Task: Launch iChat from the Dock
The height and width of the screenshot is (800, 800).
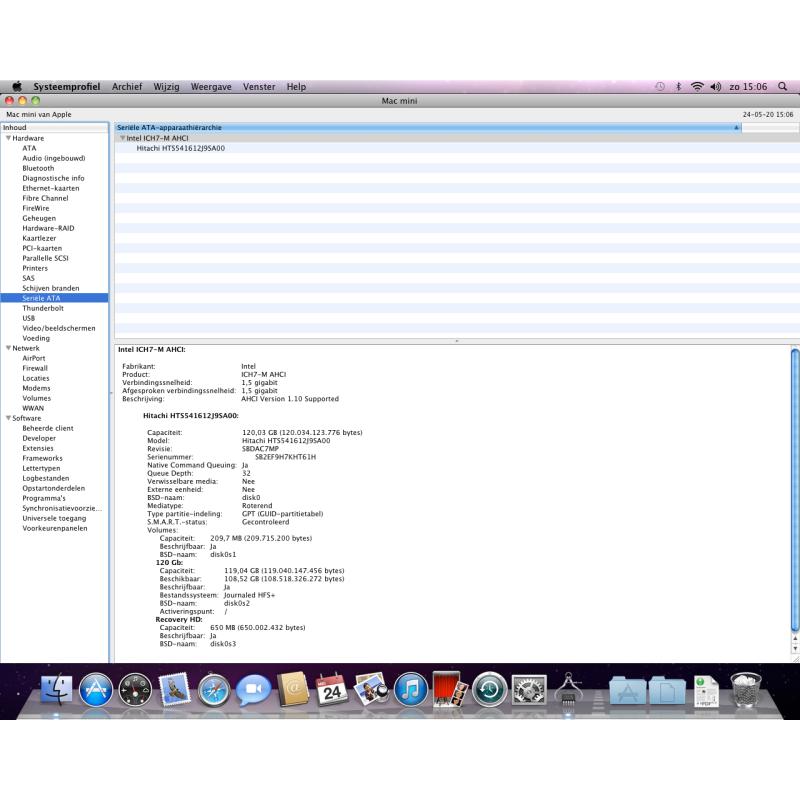Action: point(254,689)
